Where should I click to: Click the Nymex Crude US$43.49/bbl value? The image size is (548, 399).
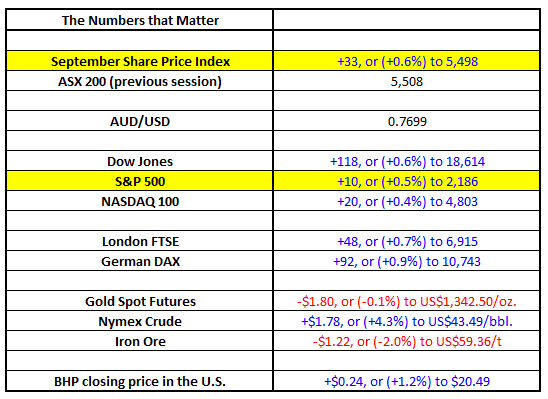point(407,321)
